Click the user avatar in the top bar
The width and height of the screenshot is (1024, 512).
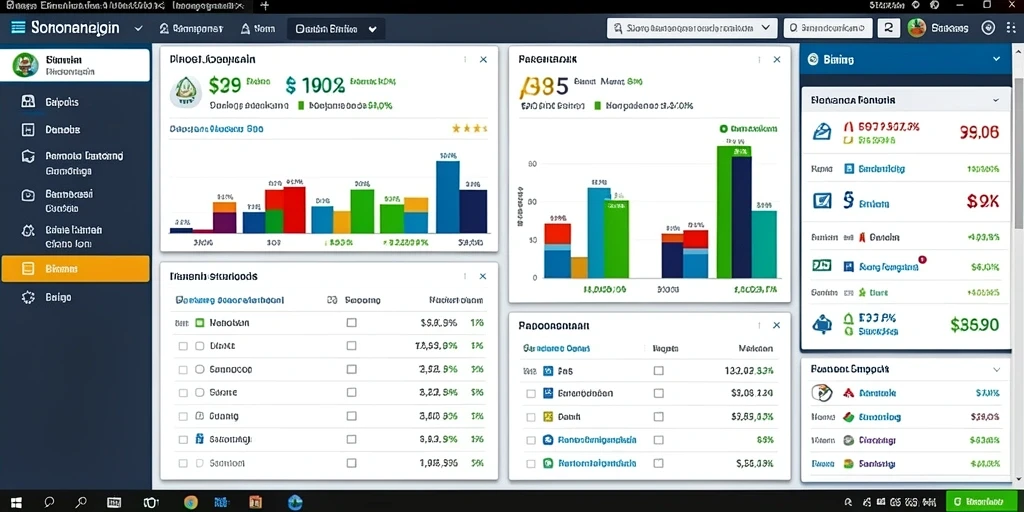917,28
